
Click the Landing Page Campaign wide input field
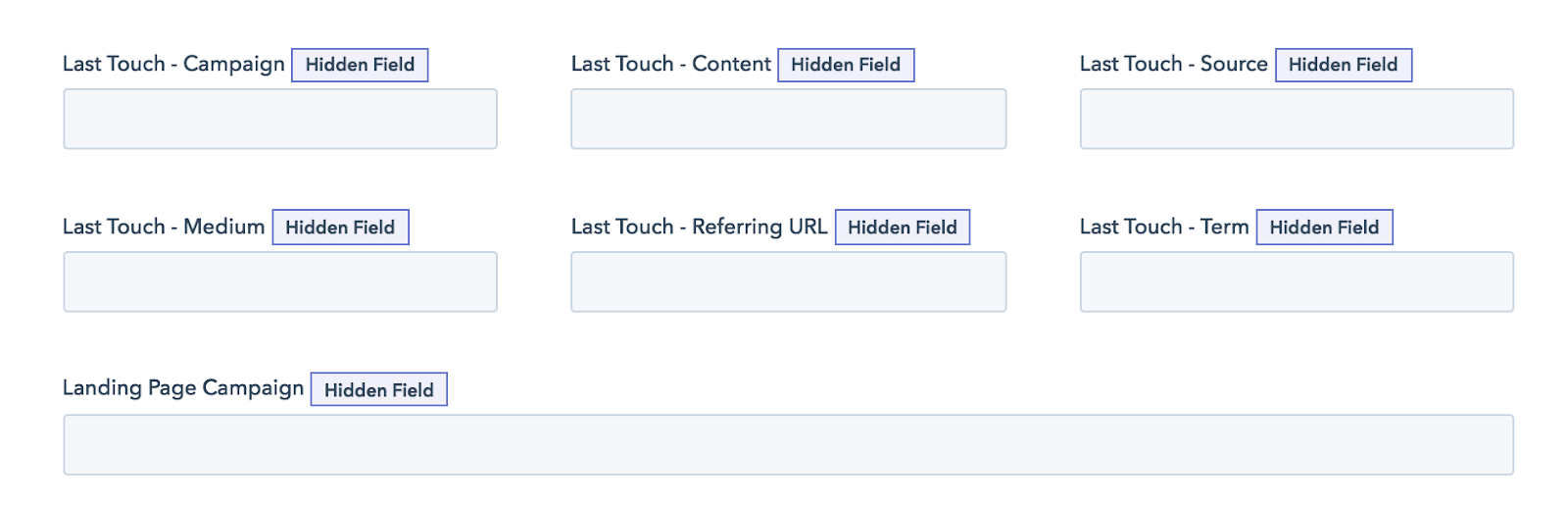click(788, 445)
